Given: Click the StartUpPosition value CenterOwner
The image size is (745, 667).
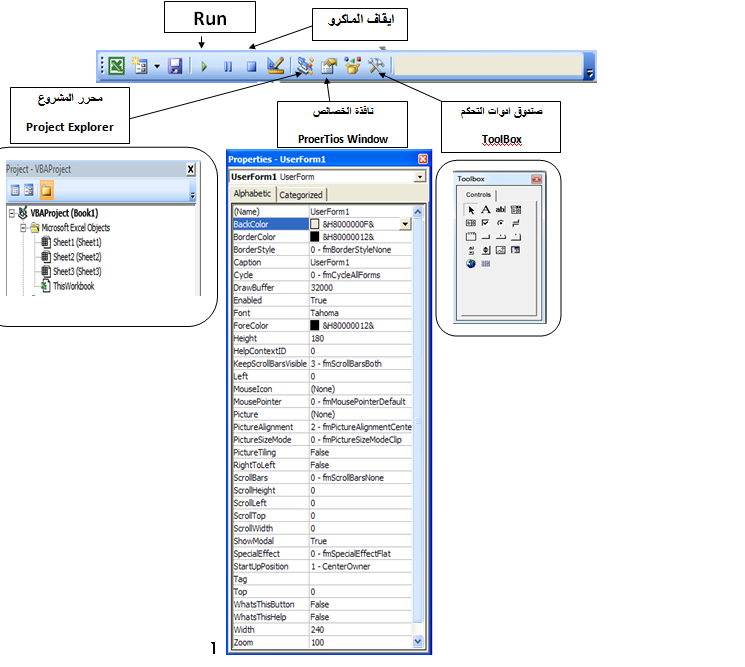Looking at the screenshot, I should [x=341, y=566].
